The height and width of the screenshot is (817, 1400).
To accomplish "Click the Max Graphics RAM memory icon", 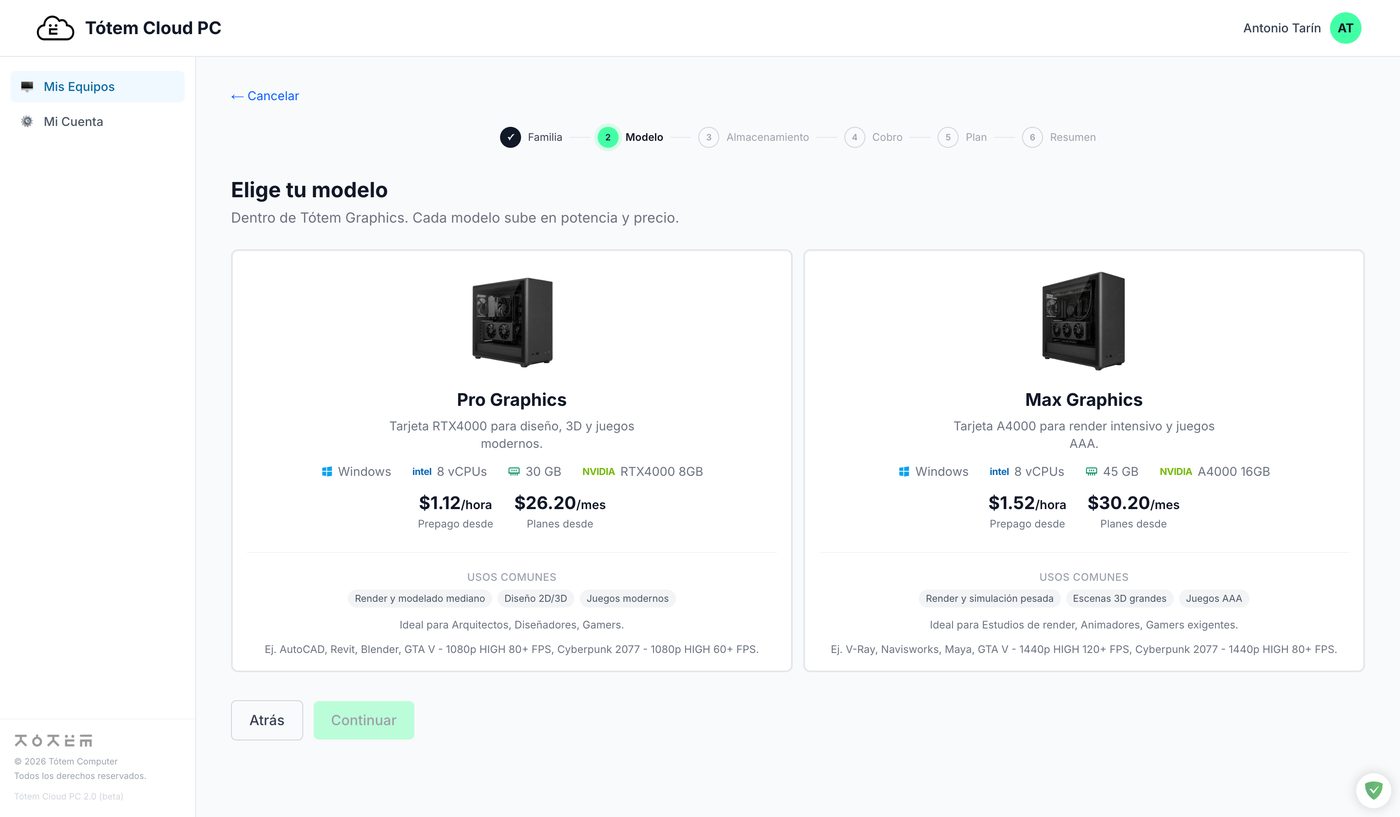I will click(1092, 472).
